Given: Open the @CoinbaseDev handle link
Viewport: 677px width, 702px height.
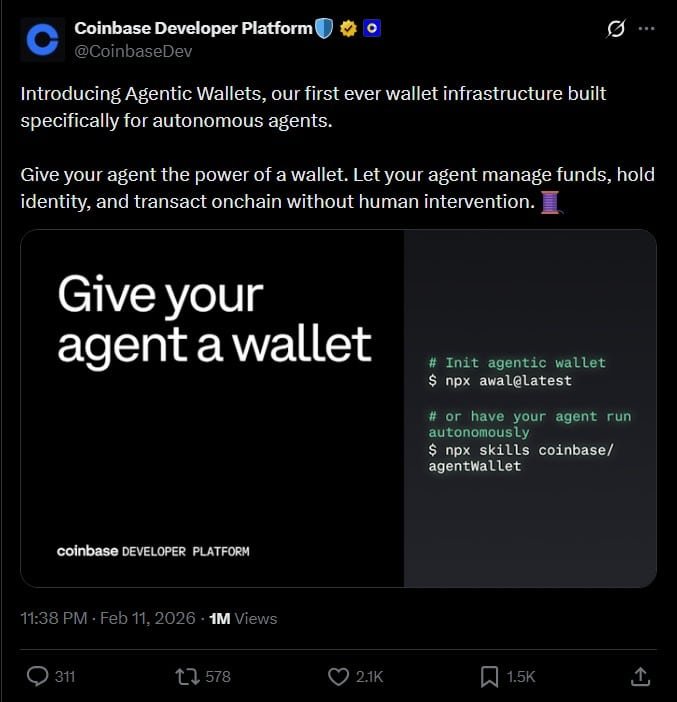Looking at the screenshot, I should click(x=133, y=51).
